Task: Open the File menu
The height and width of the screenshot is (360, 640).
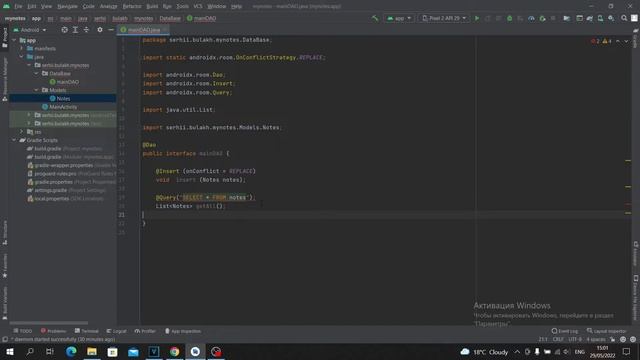Action: click(18, 6)
